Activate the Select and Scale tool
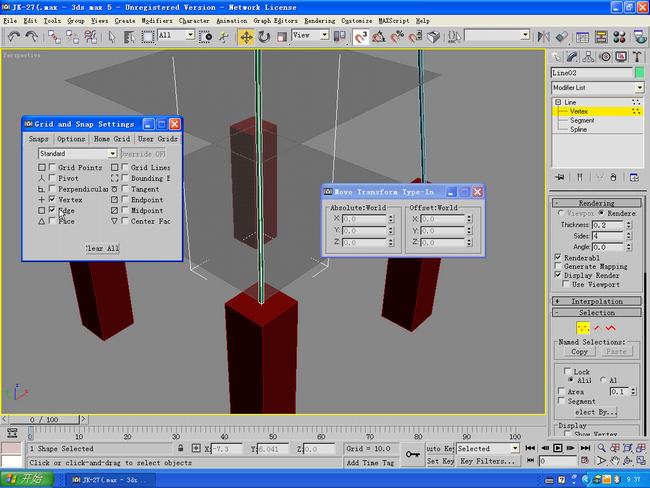Viewport: 650px width, 488px height. [282, 37]
